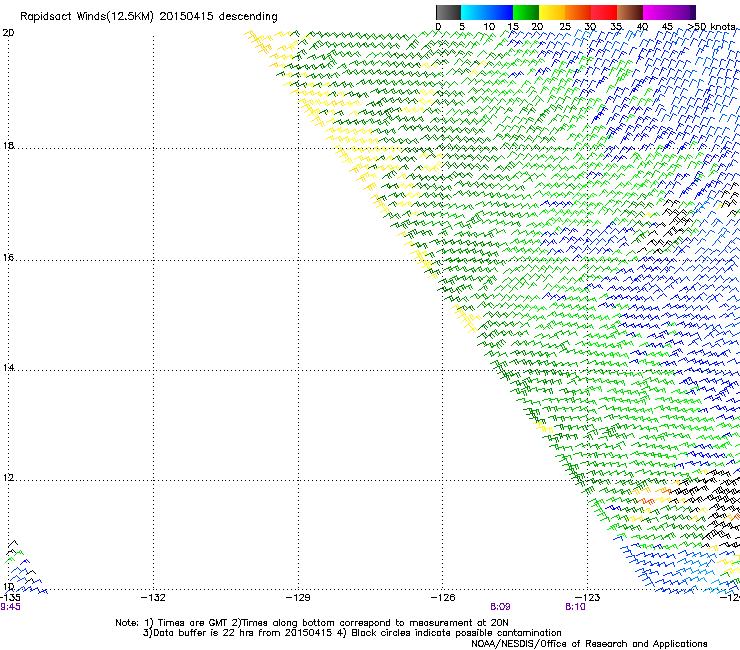Click the gray 0-5 knots legend swatch
740x650 pixels.
pos(448,12)
